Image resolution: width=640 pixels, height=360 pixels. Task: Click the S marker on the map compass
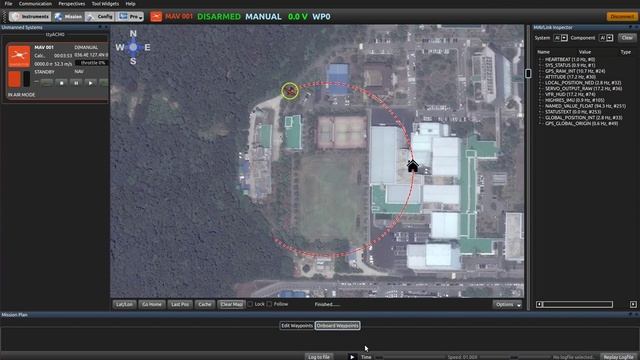[133, 61]
